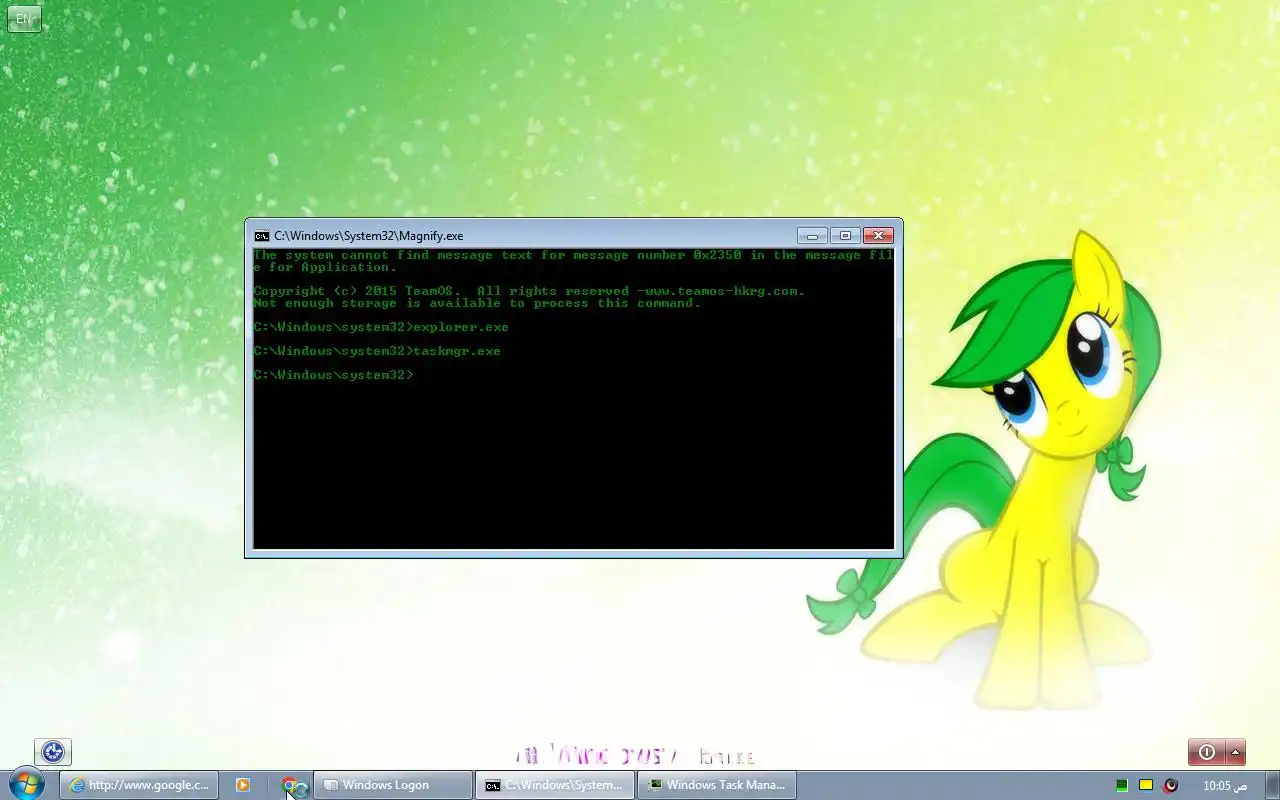Click the explorer.exe command line
This screenshot has width=1280, height=800.
point(381,327)
